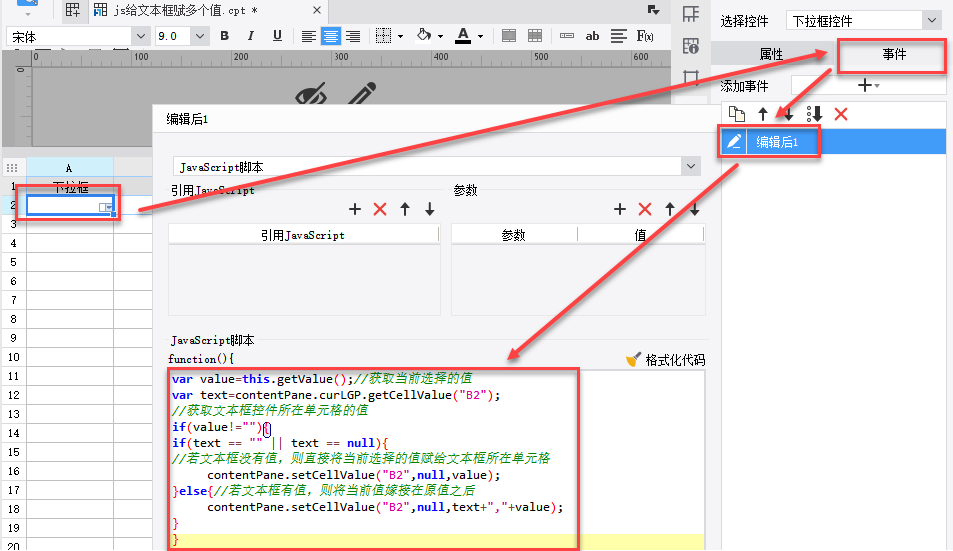Open the cell element panel icon on the right sidebar
This screenshot has height=551, width=953.
(x=690, y=14)
